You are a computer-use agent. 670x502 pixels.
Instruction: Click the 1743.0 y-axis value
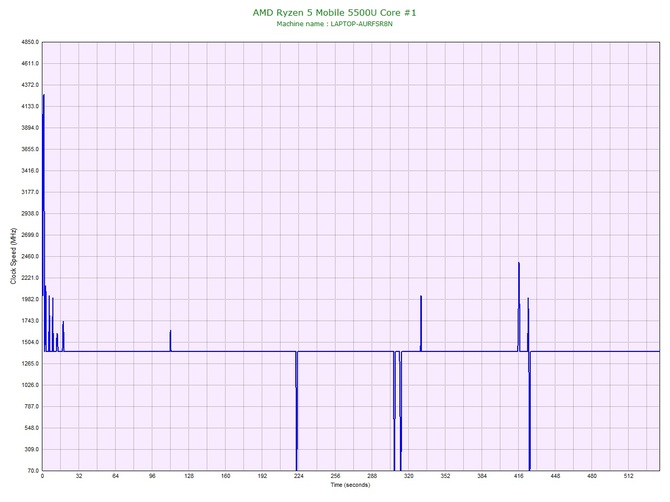coord(30,321)
